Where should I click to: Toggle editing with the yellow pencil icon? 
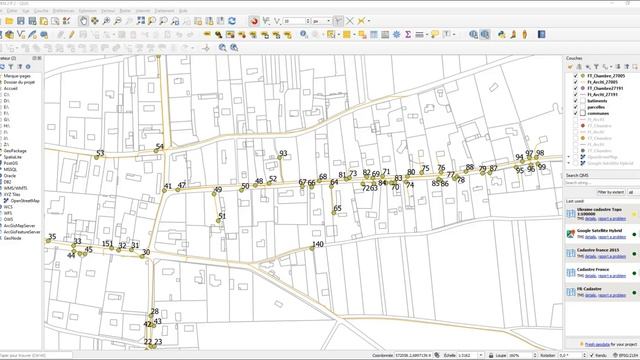click(x=72, y=35)
